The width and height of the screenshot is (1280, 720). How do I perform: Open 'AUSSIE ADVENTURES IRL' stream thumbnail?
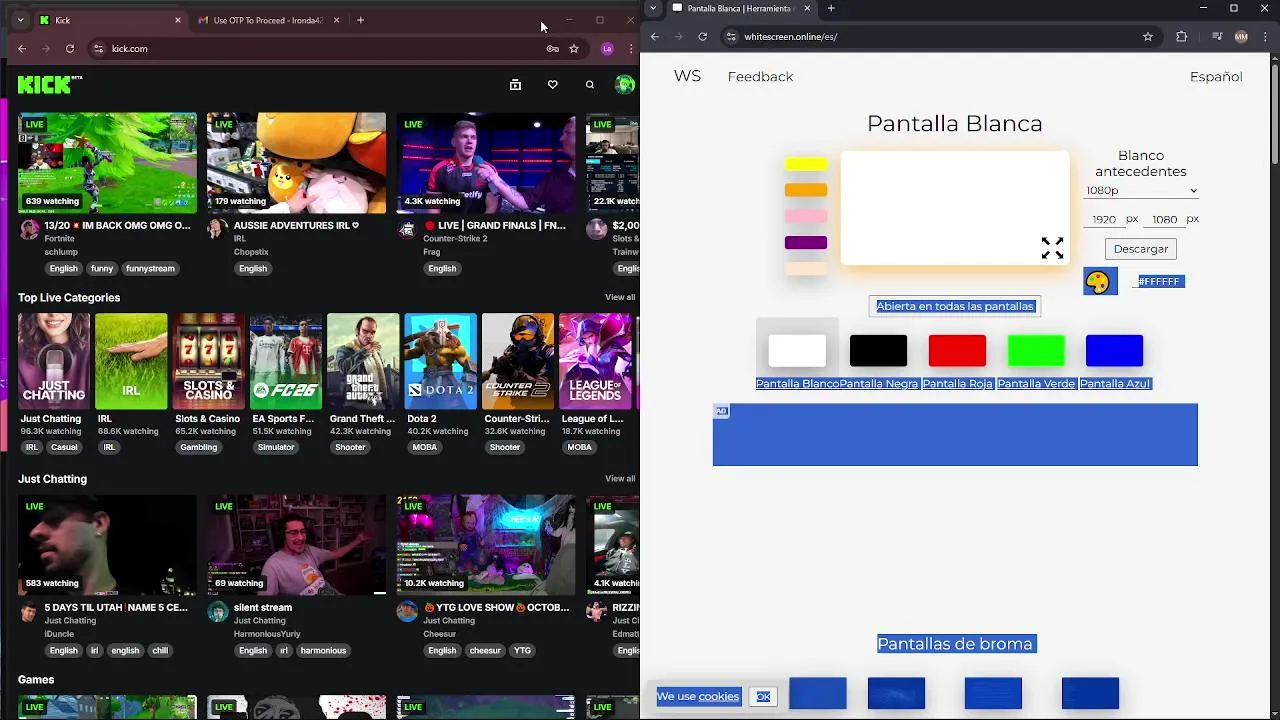[296, 163]
